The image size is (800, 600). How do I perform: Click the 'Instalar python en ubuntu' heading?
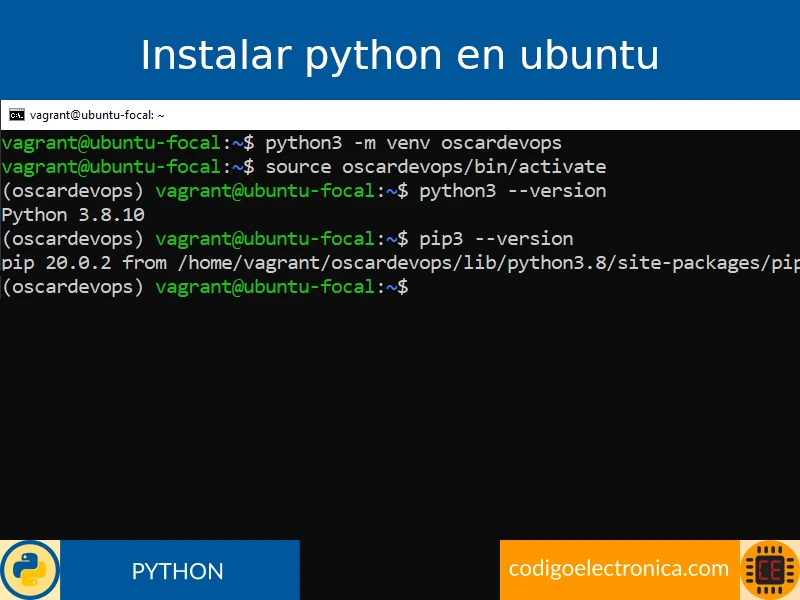(399, 56)
